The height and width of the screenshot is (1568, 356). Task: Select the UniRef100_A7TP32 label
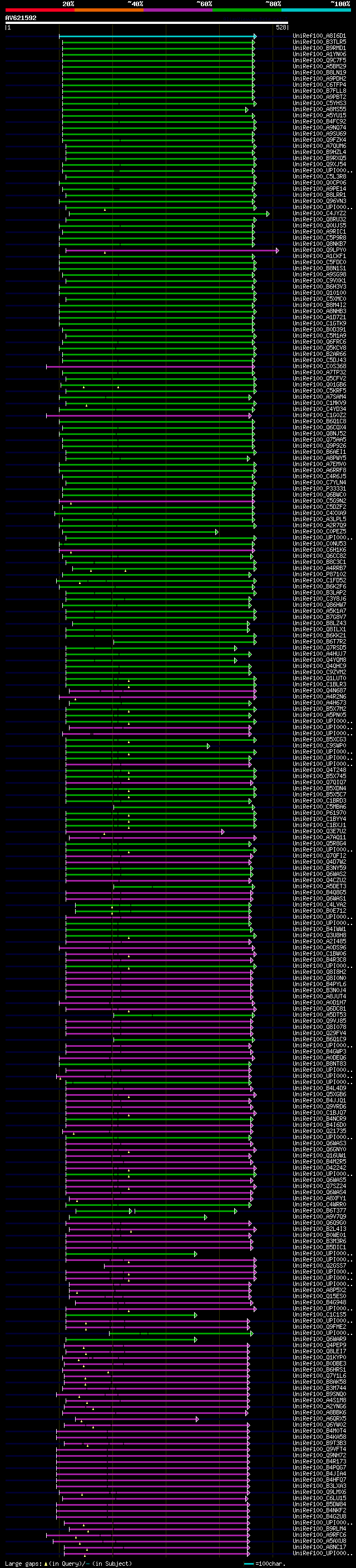(x=319, y=373)
